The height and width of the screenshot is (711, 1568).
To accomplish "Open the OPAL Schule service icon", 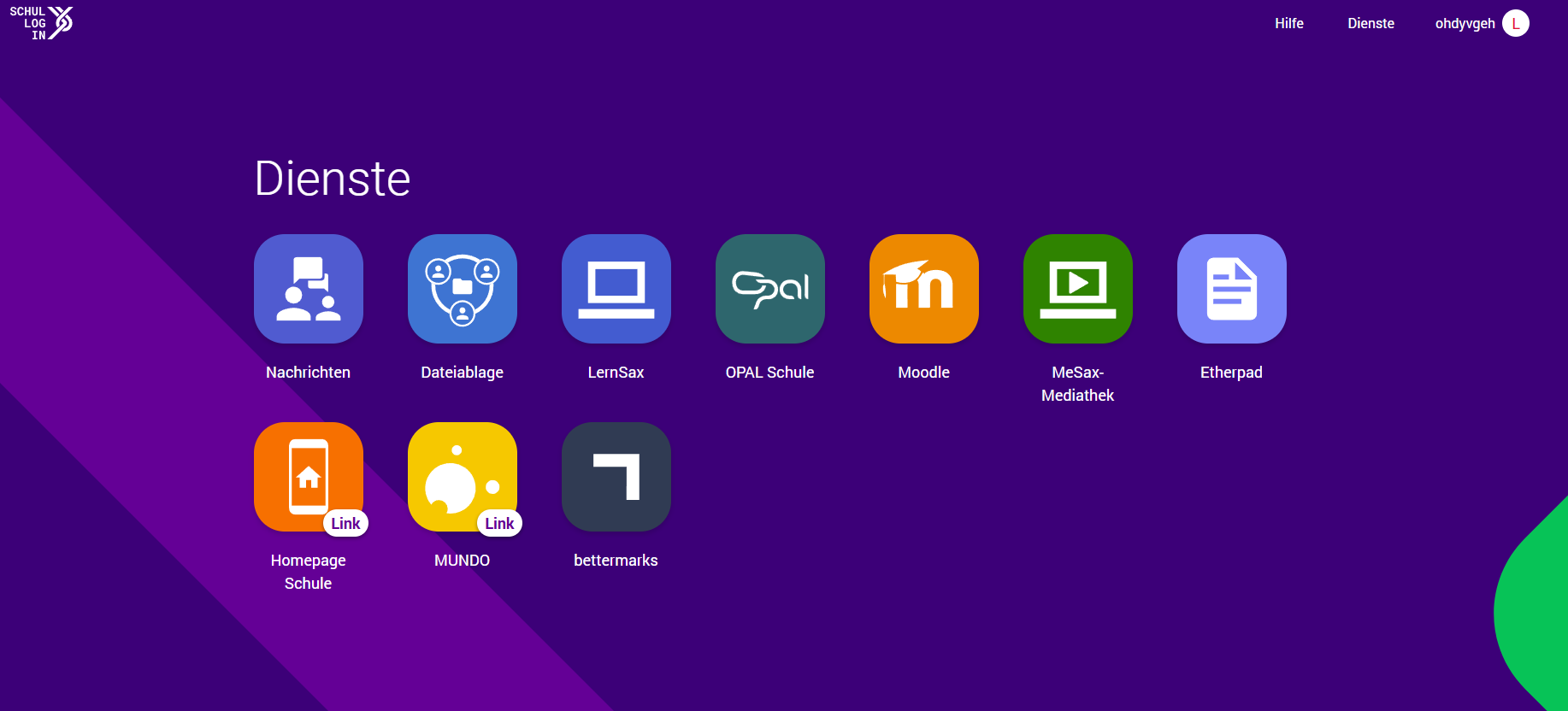I will coord(770,289).
